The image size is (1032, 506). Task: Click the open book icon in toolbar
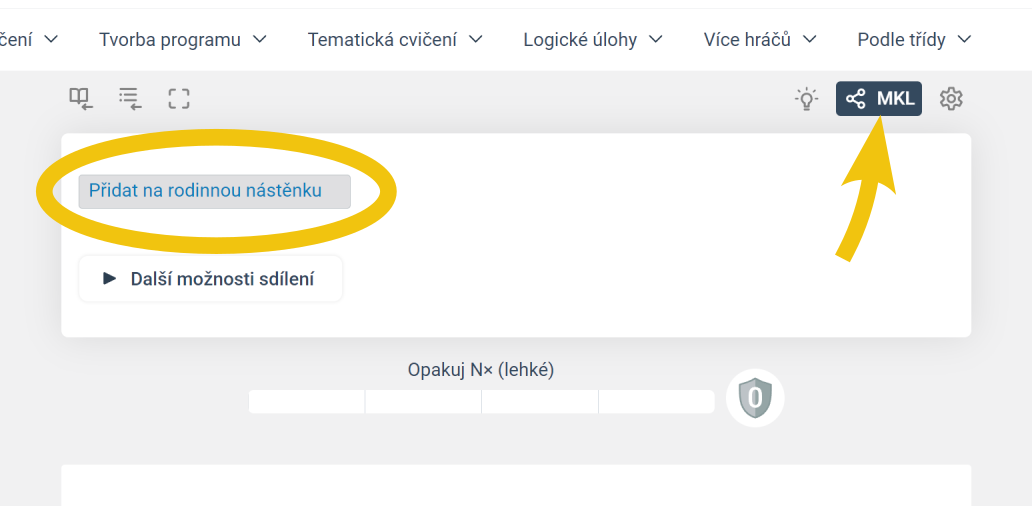[80, 98]
